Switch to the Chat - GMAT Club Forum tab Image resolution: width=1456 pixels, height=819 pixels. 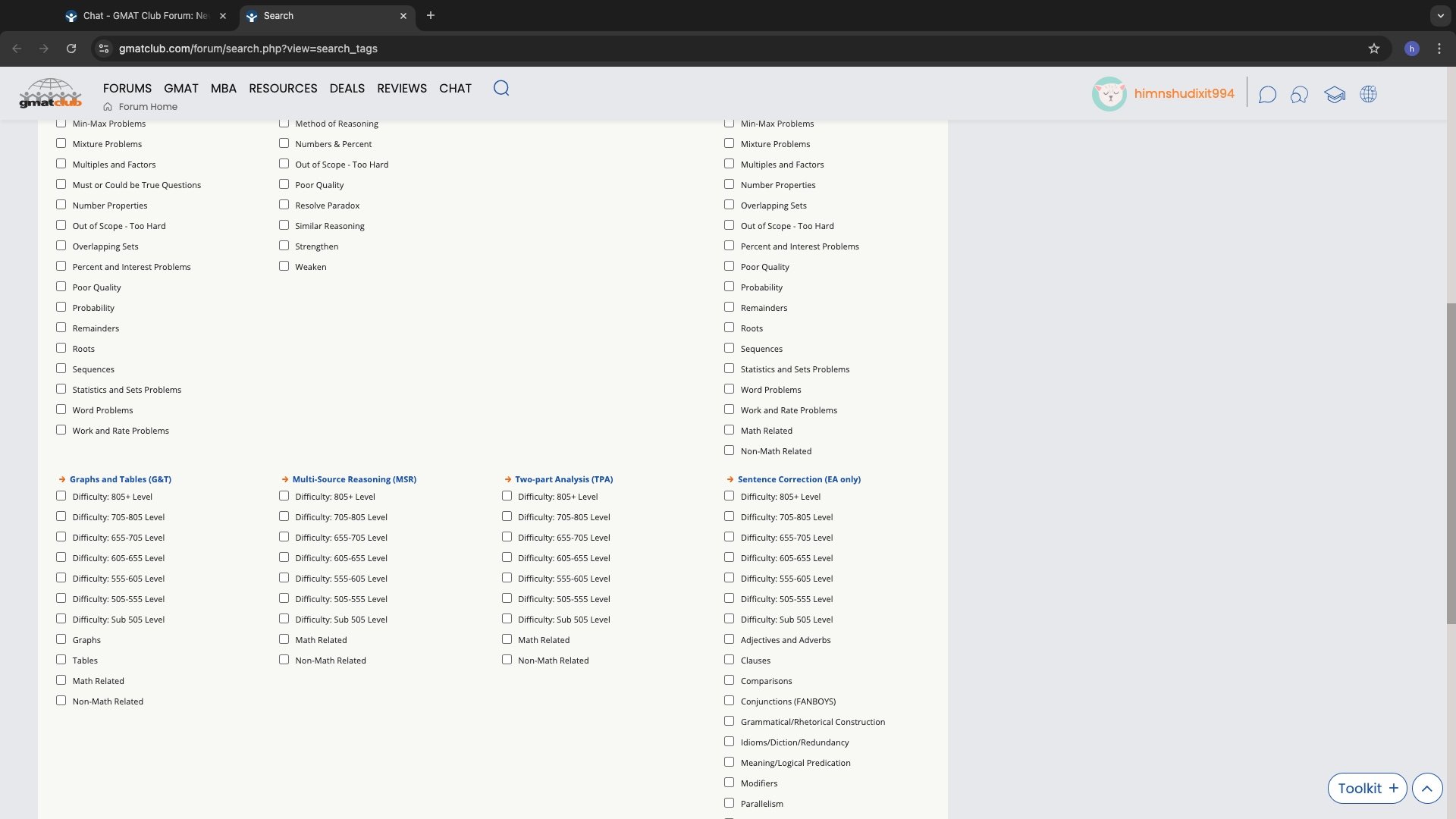[144, 15]
